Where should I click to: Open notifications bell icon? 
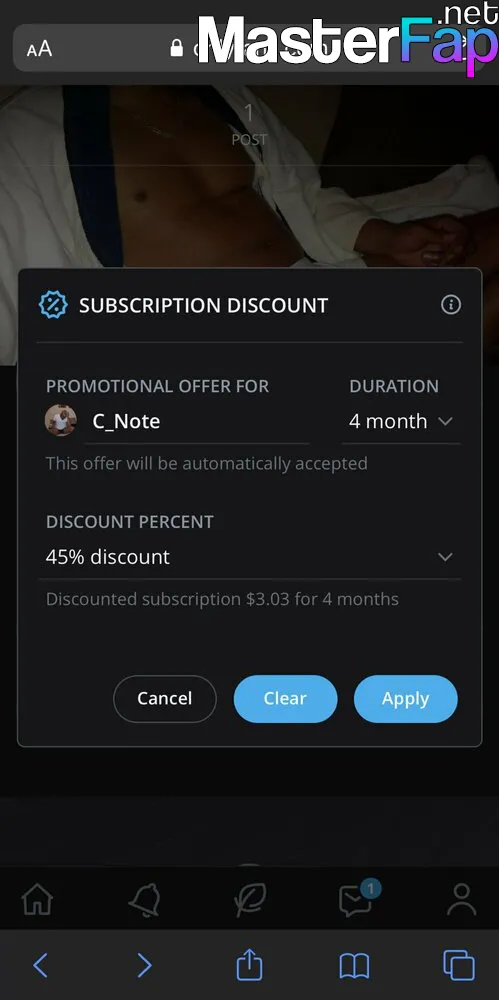point(144,901)
